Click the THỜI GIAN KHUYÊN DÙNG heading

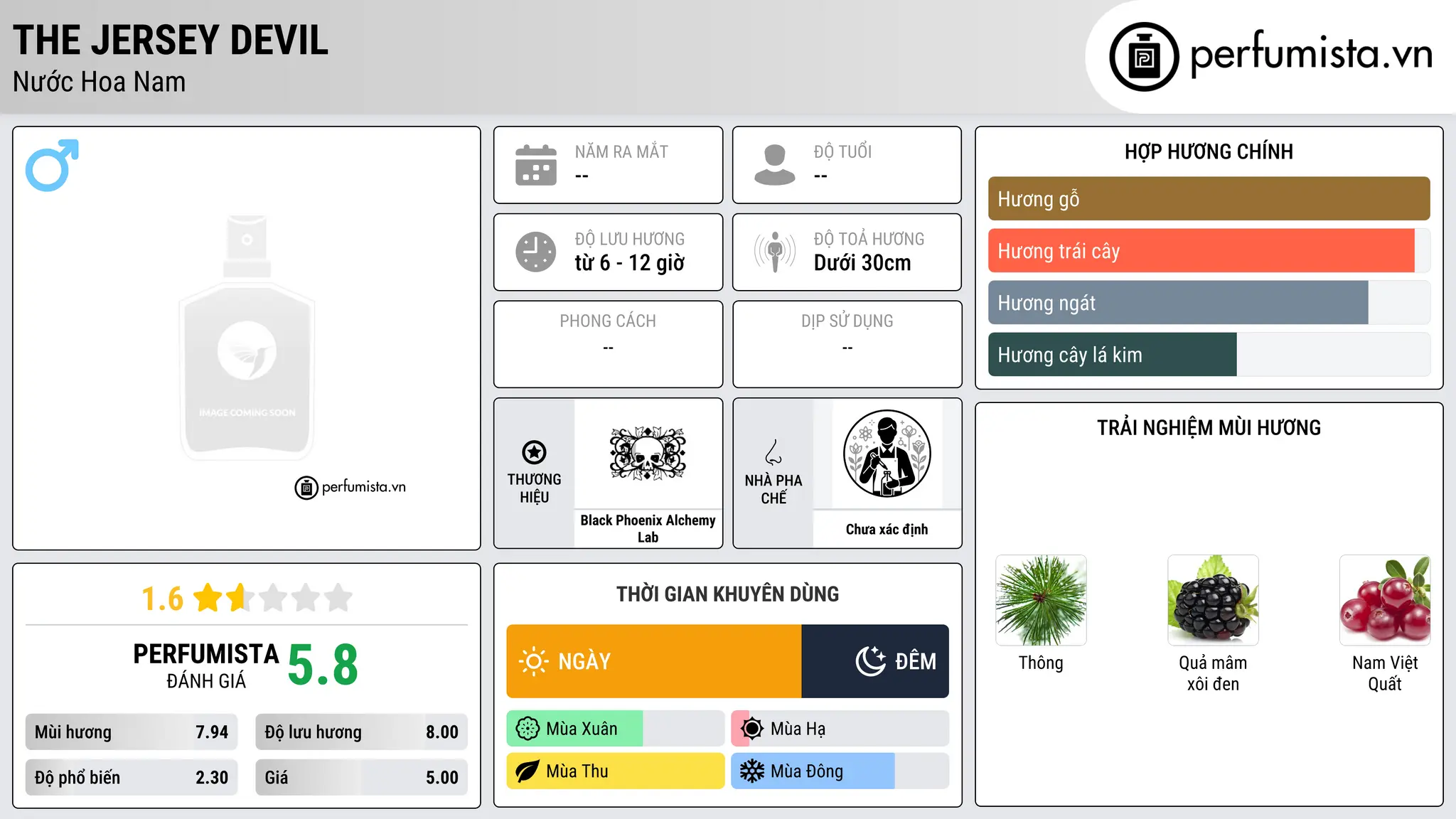click(727, 594)
